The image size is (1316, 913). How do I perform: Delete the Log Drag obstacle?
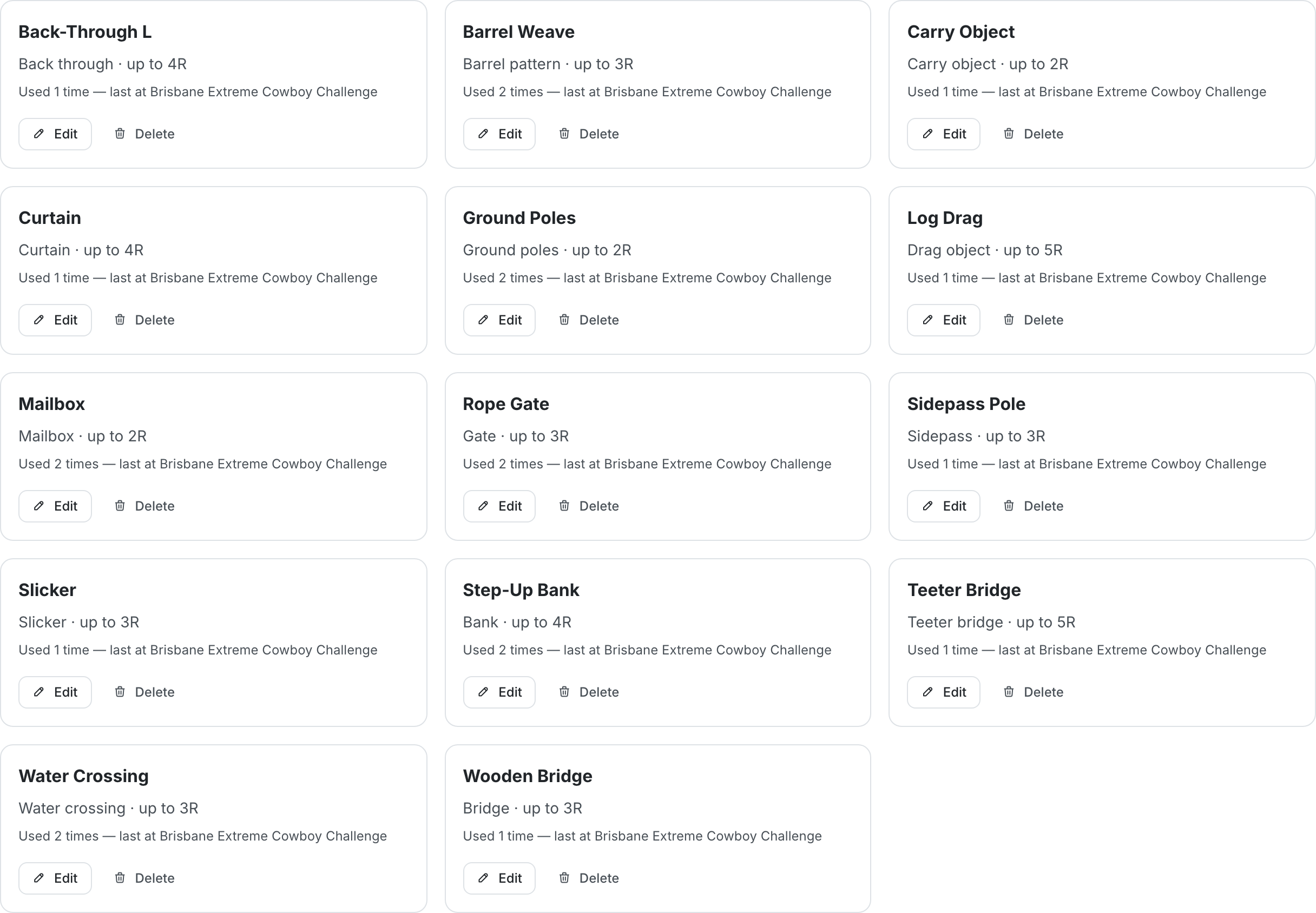[x=1034, y=320]
